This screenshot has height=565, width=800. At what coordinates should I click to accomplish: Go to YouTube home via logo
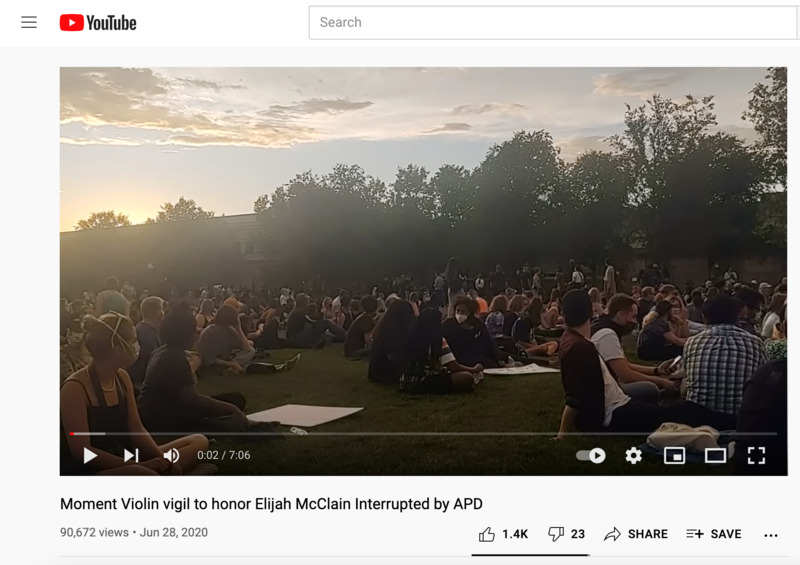98,22
